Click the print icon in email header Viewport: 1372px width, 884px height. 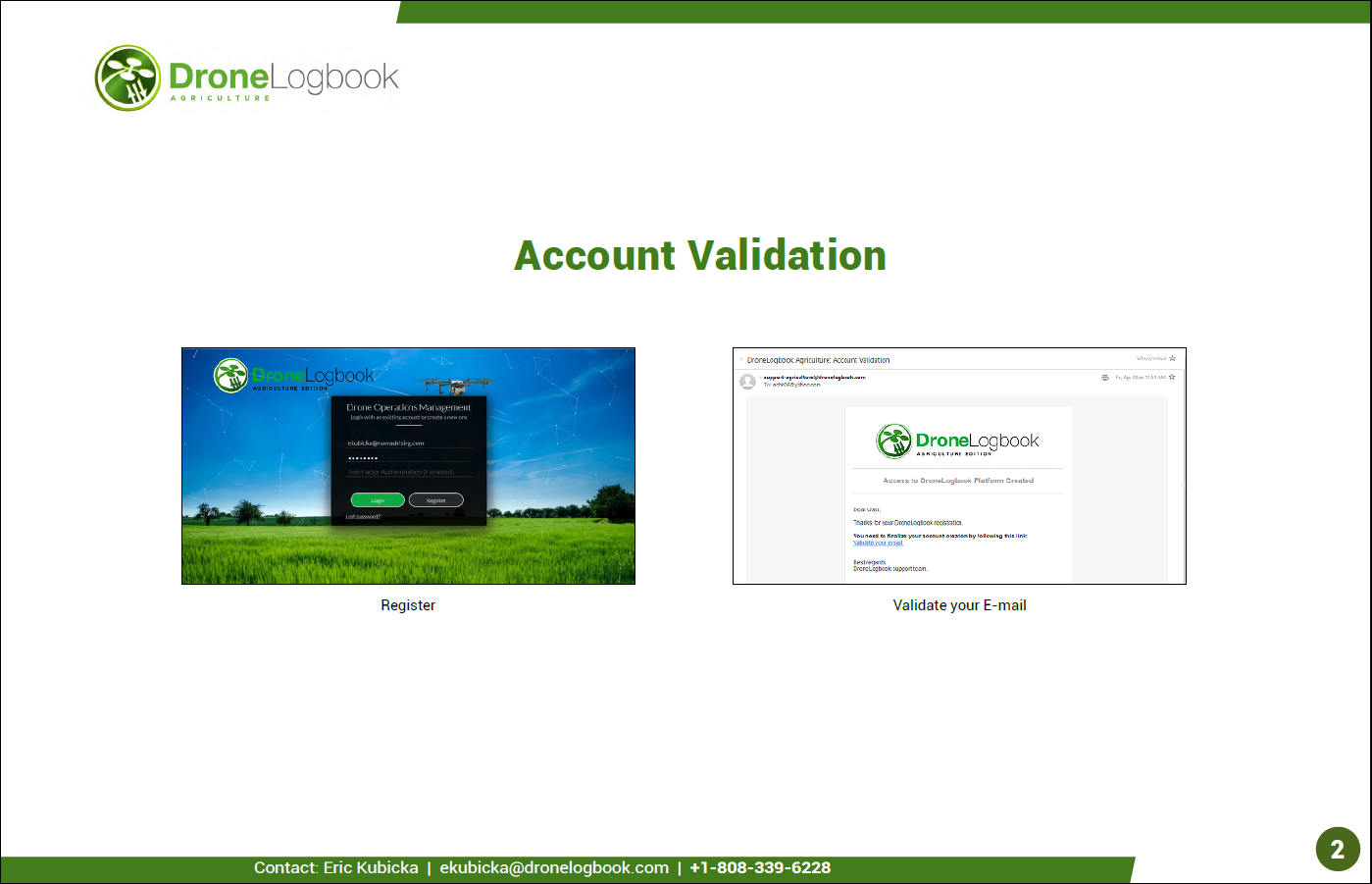(1105, 377)
